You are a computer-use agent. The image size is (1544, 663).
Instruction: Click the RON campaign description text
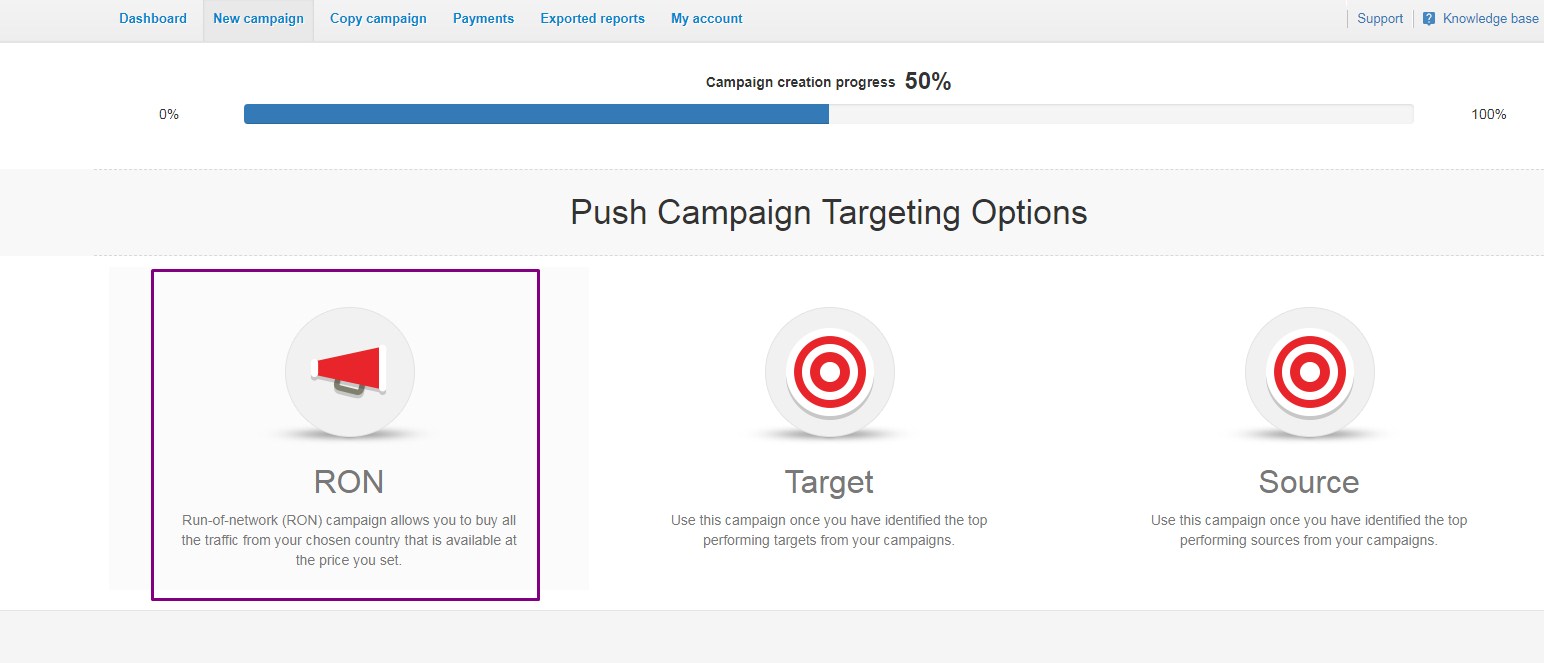[x=349, y=540]
